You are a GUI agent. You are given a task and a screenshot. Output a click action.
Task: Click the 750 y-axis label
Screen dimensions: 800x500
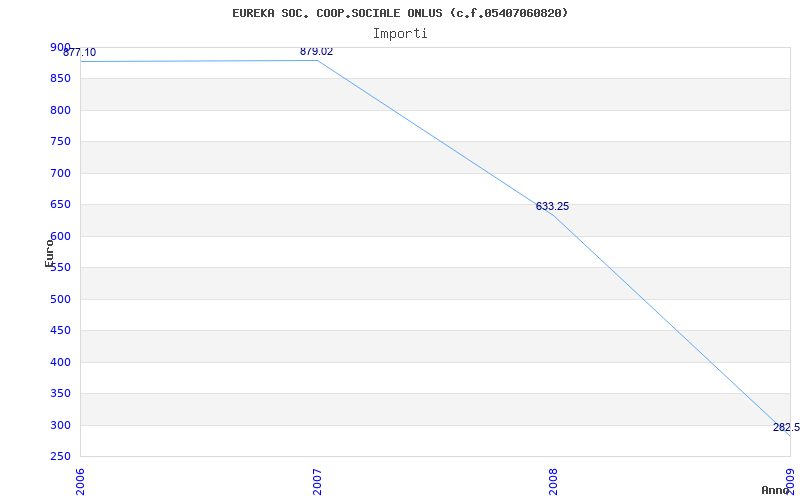point(60,141)
